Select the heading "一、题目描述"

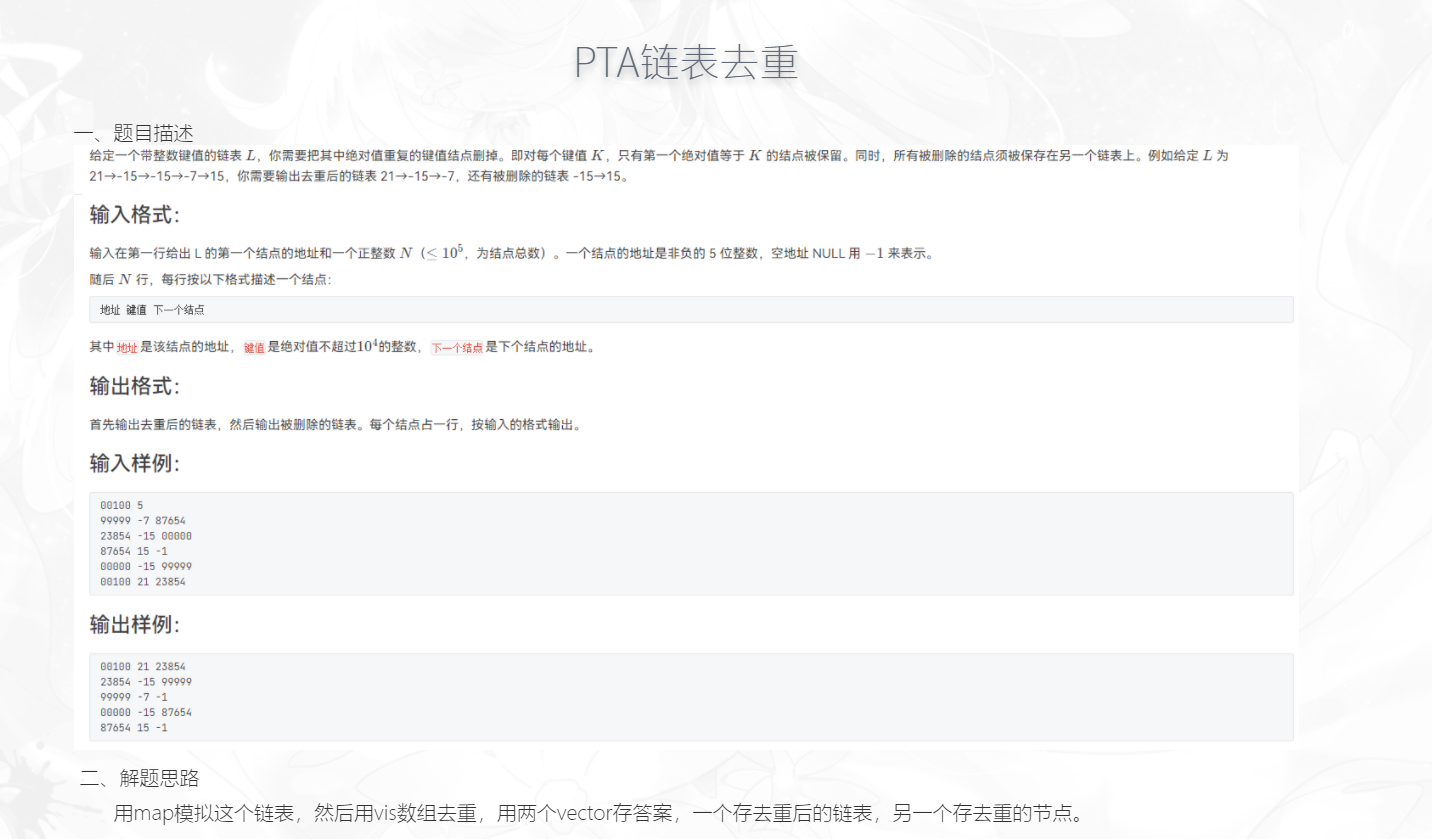[x=134, y=133]
